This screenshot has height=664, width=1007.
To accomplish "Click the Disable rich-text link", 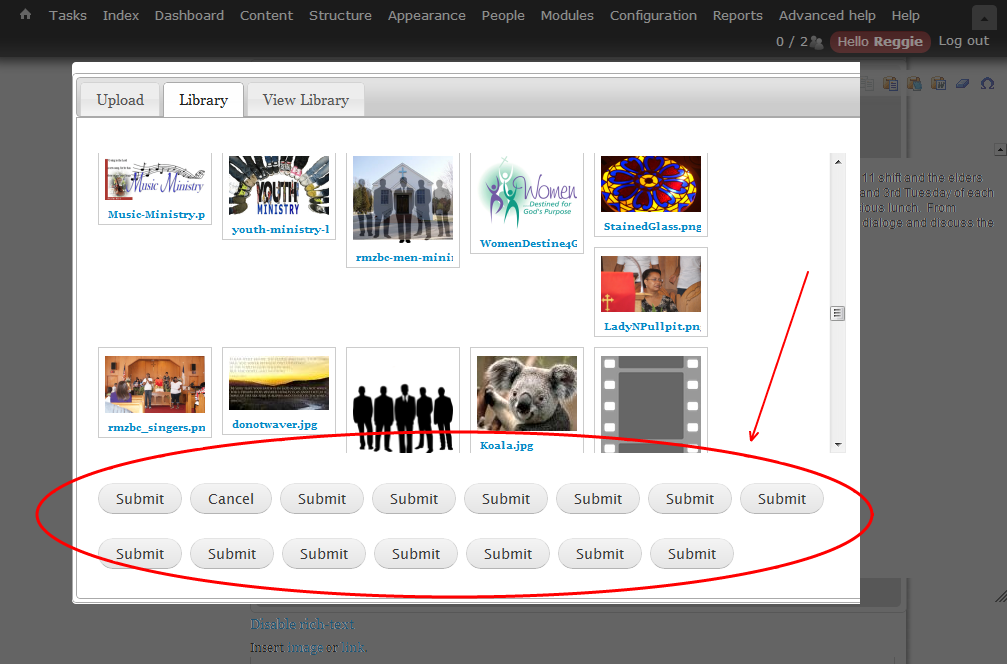I will tap(302, 622).
